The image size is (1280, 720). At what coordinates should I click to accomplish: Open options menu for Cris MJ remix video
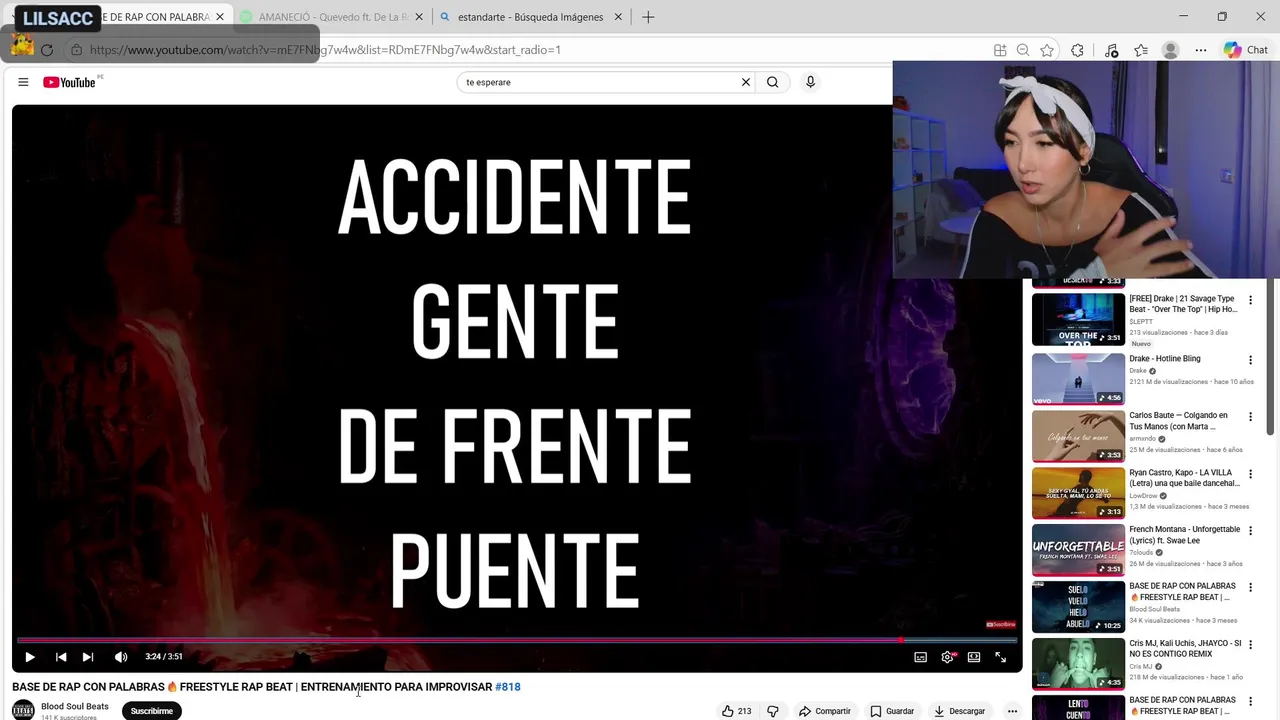(x=1250, y=644)
